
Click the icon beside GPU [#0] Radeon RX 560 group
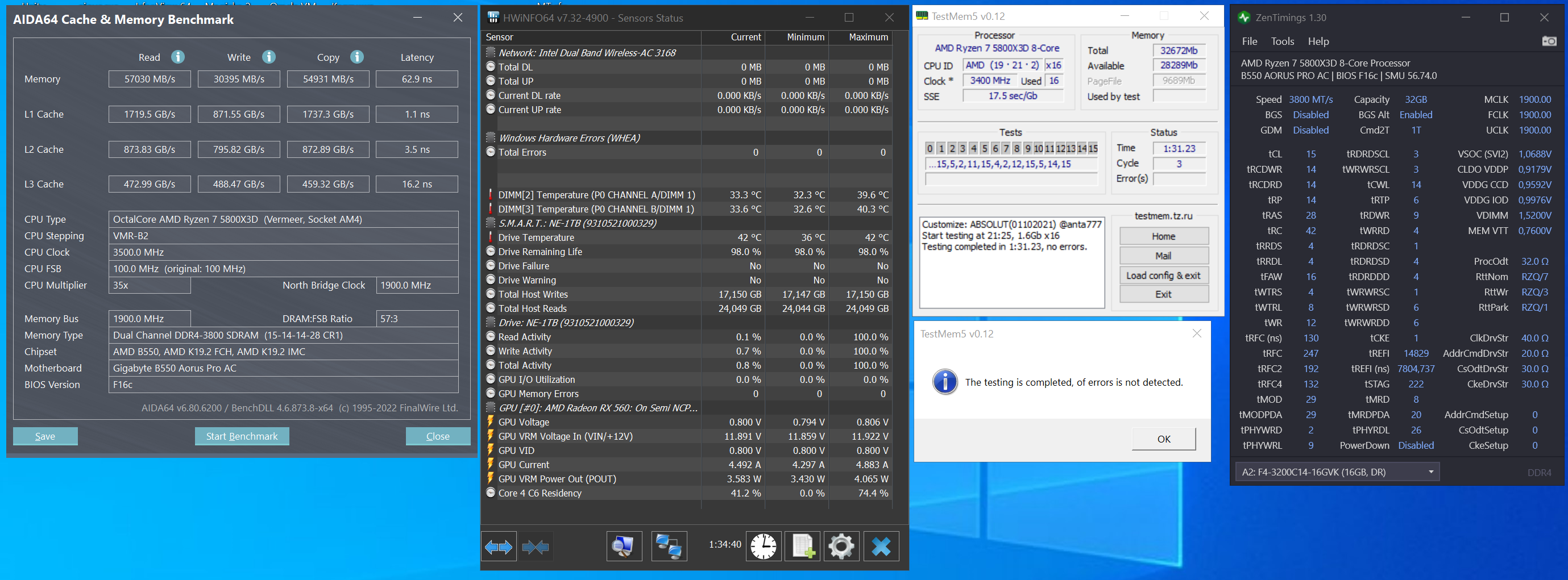(491, 407)
